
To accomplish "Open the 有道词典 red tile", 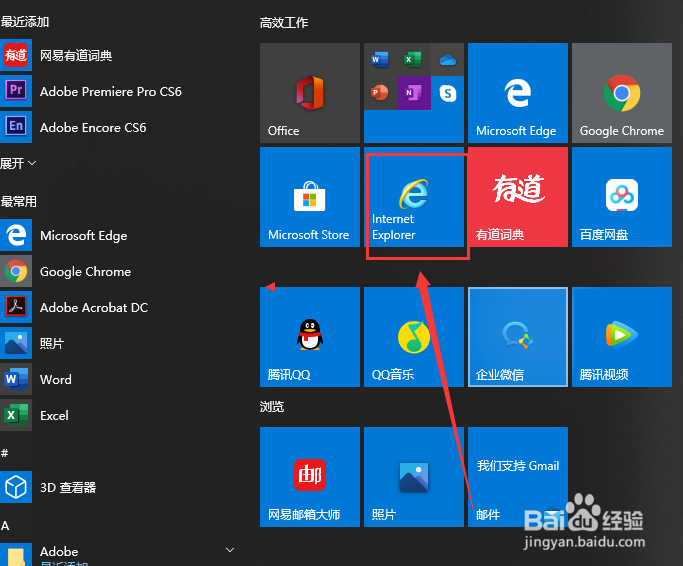I will [x=518, y=197].
